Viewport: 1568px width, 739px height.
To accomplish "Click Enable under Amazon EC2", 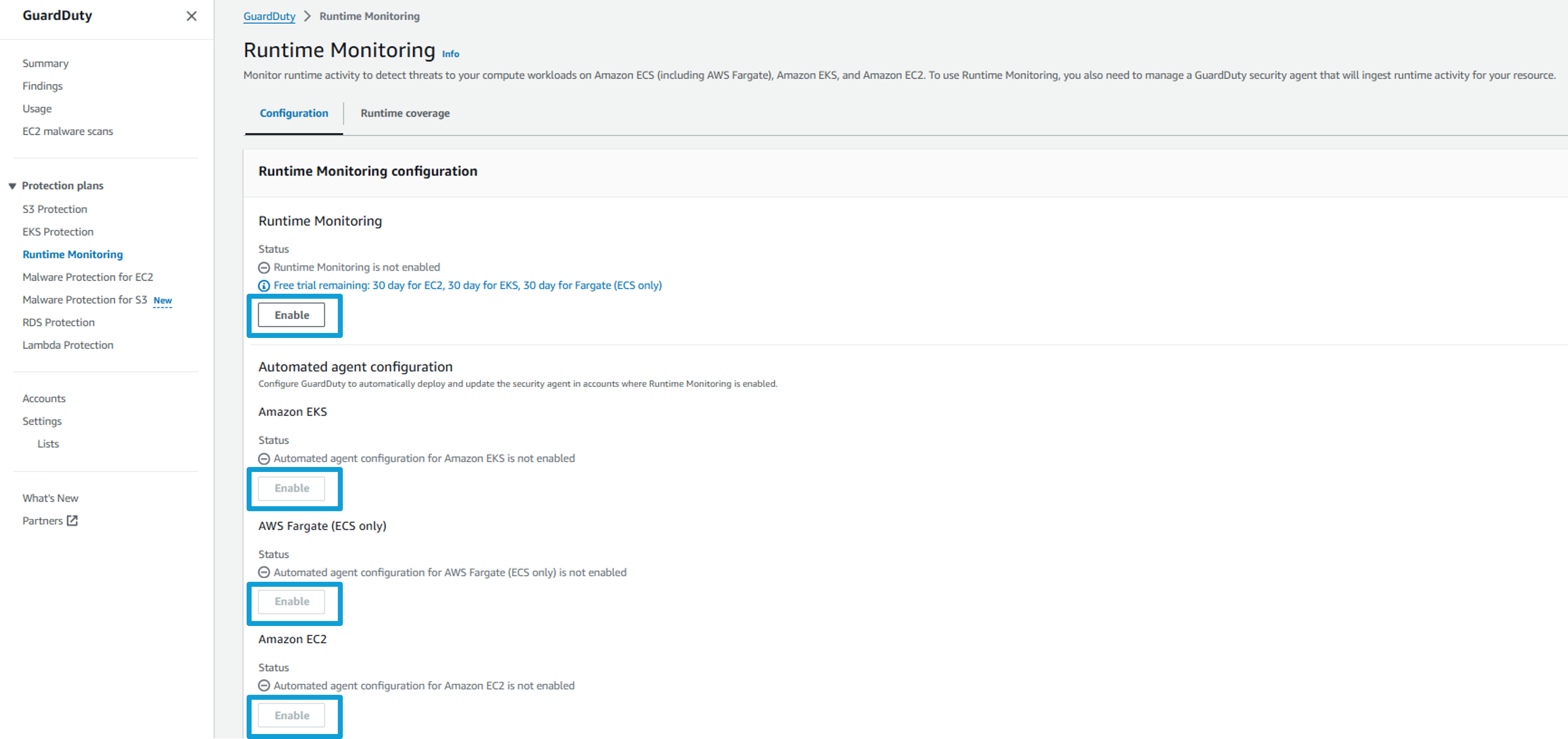I will [292, 715].
